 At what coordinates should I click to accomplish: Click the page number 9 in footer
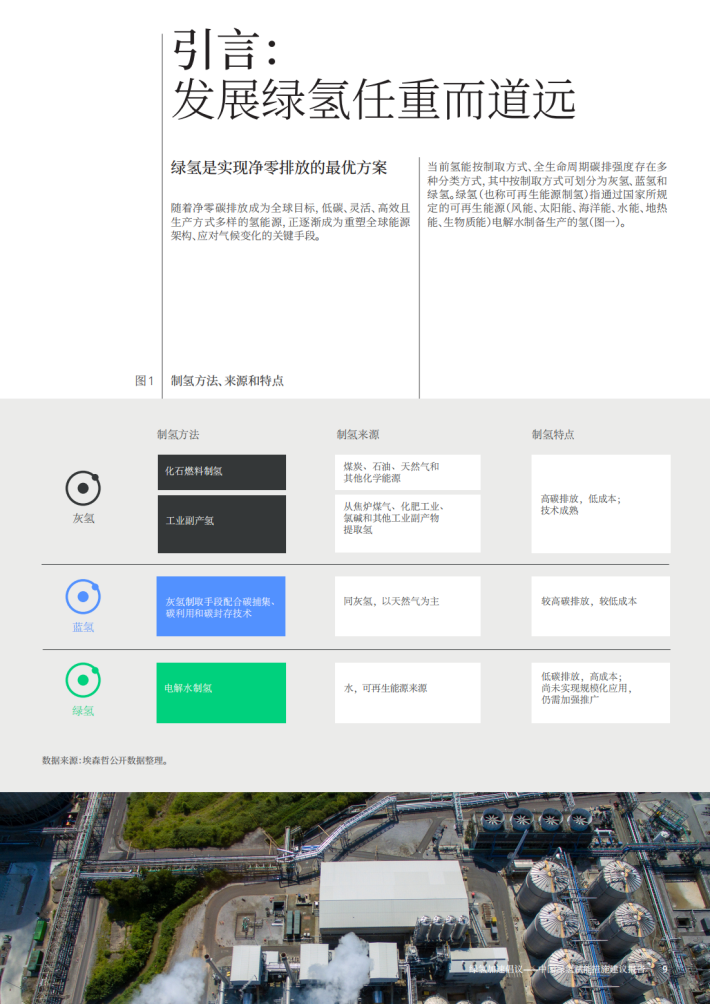(665, 969)
